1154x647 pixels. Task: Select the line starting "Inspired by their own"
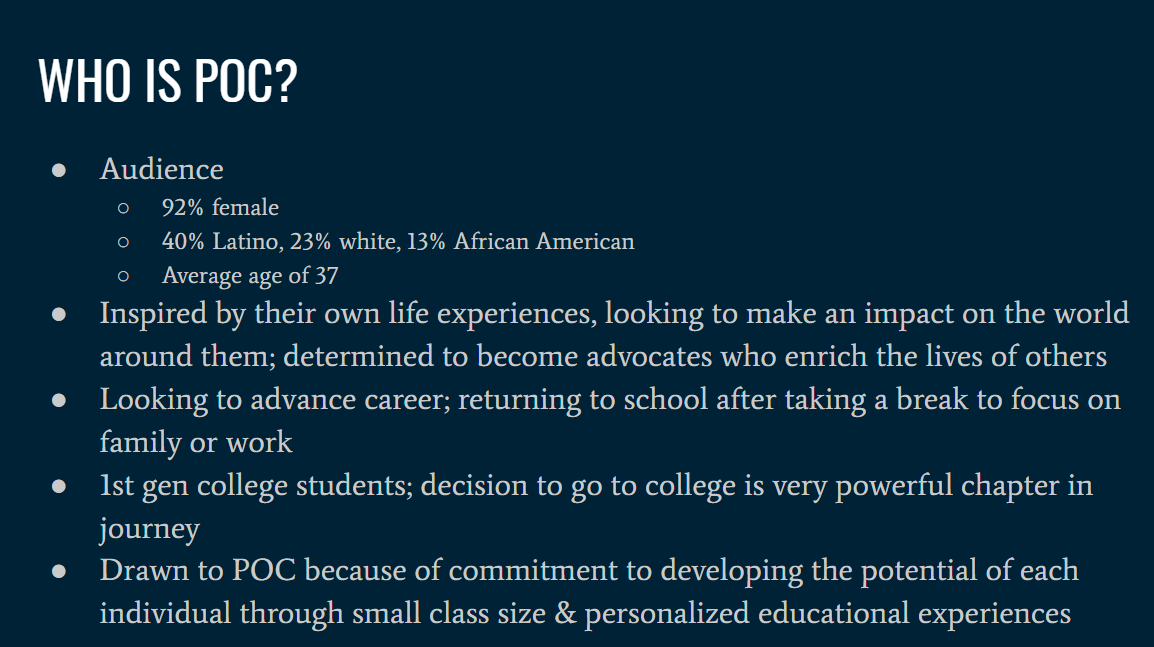click(614, 314)
